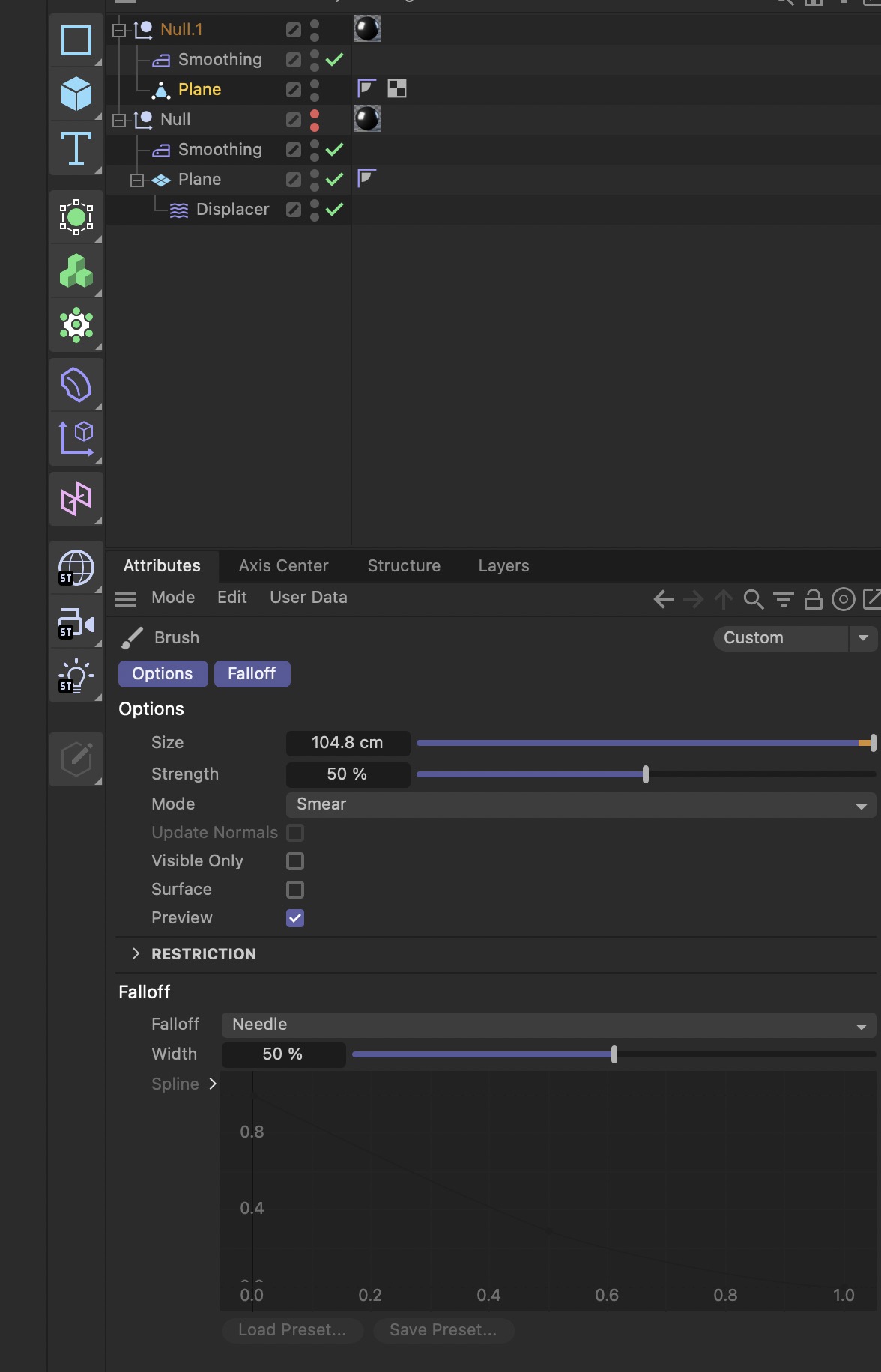Click the Strength slider handle
The height and width of the screenshot is (1372, 881).
[646, 774]
